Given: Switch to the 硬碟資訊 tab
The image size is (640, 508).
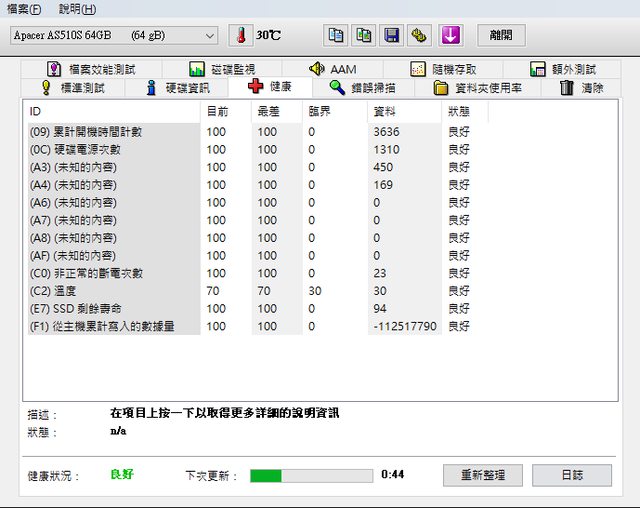Looking at the screenshot, I should [178, 87].
